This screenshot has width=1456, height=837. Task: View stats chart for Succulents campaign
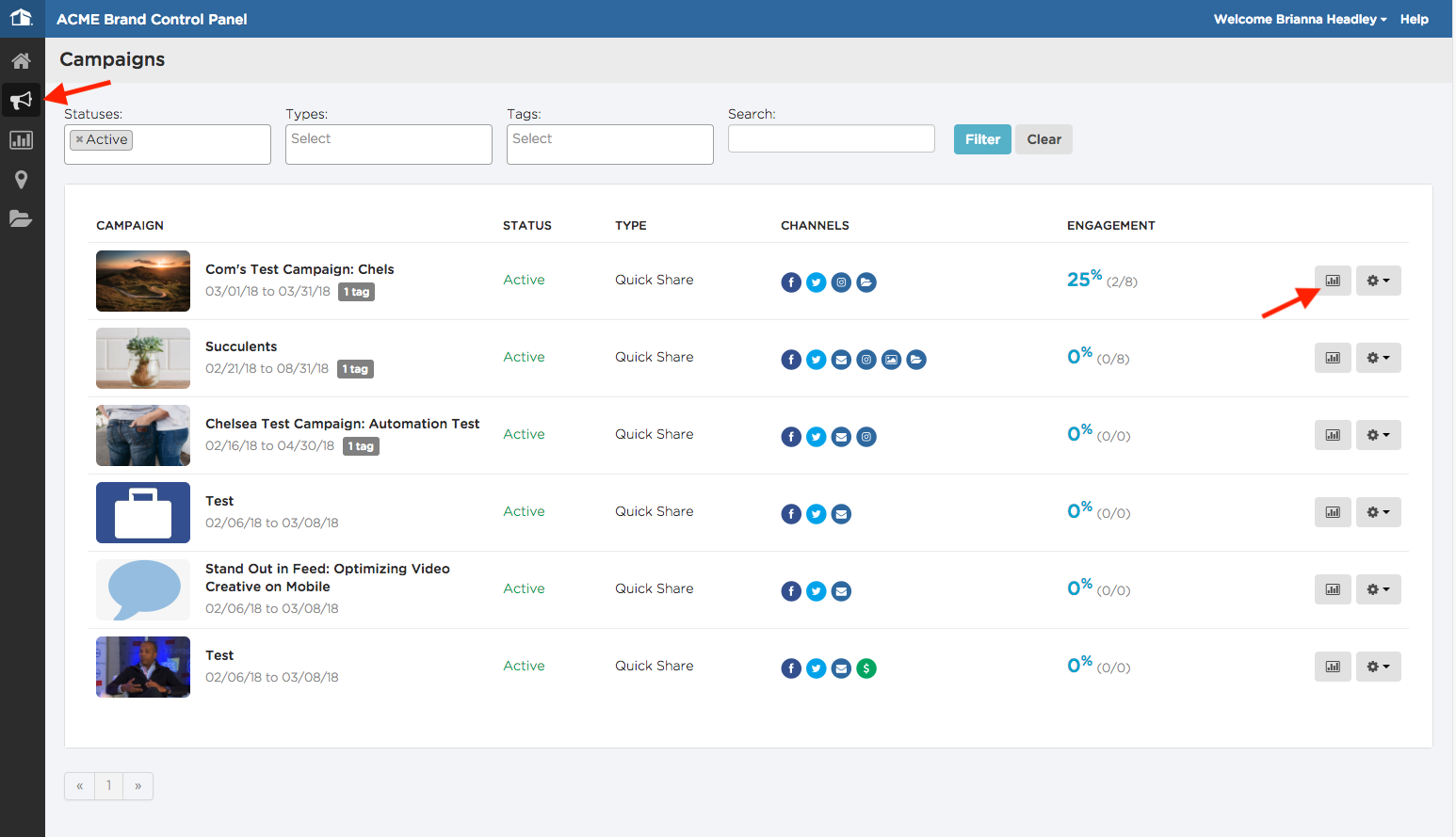coord(1333,358)
